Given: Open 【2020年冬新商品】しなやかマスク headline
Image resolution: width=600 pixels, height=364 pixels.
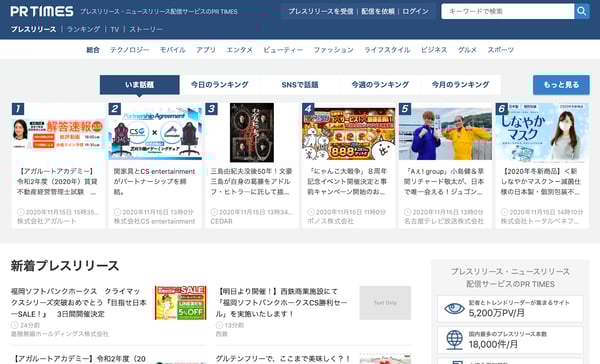Looking at the screenshot, I should [541, 181].
